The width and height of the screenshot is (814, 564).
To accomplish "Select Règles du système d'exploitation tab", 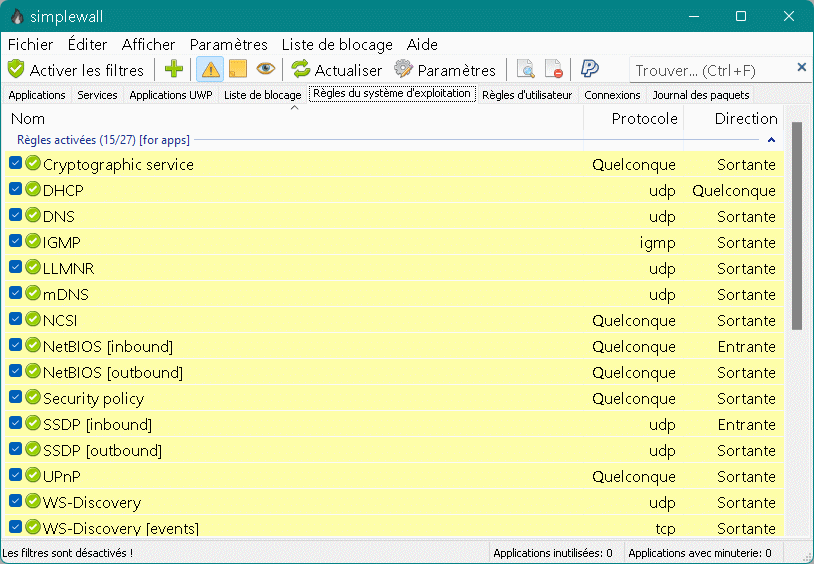I will coord(392,93).
